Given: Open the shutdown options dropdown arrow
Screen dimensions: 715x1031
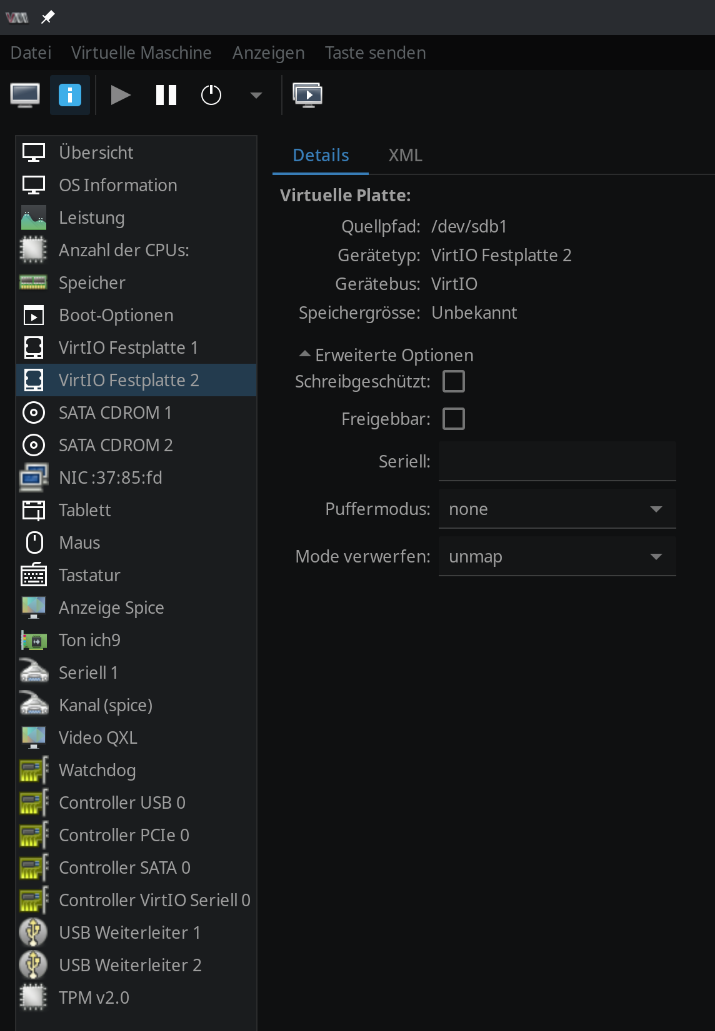Looking at the screenshot, I should pyautogui.click(x=256, y=95).
